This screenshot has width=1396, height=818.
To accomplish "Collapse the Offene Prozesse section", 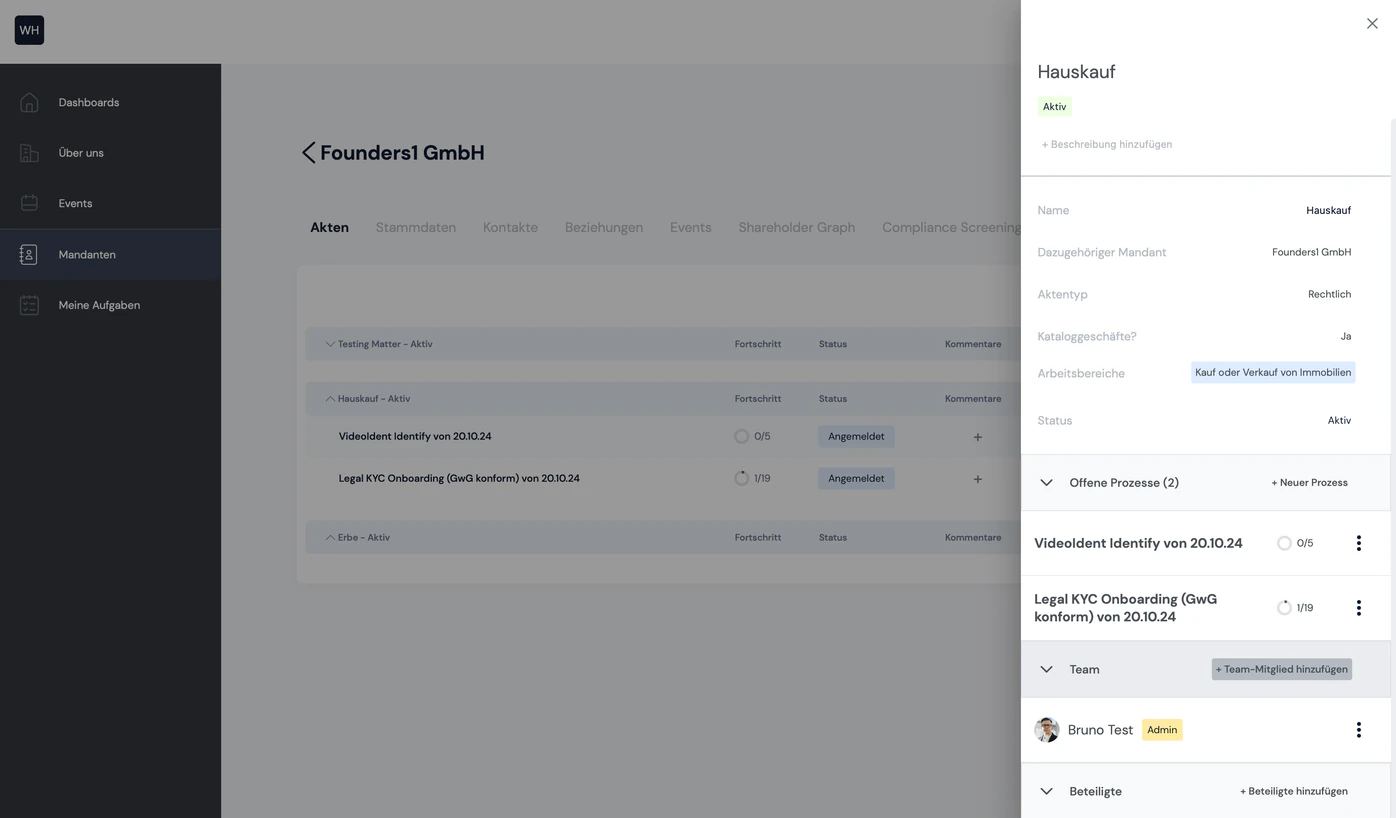I will 1046,483.
